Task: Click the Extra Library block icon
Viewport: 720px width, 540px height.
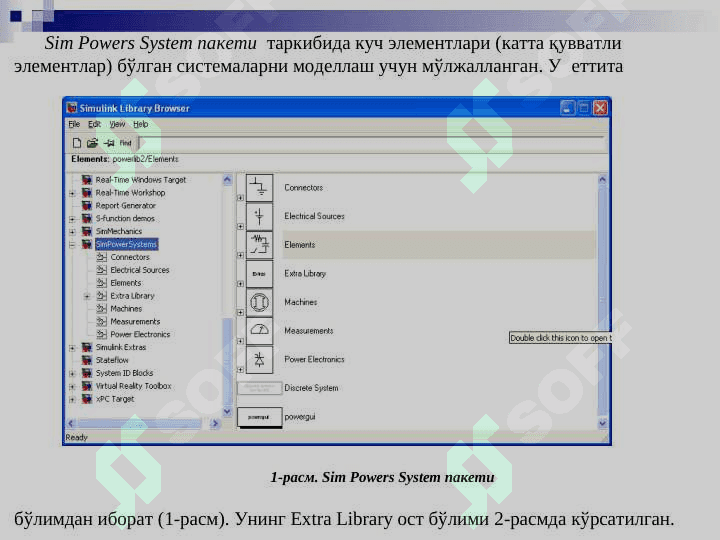Action: tap(259, 274)
